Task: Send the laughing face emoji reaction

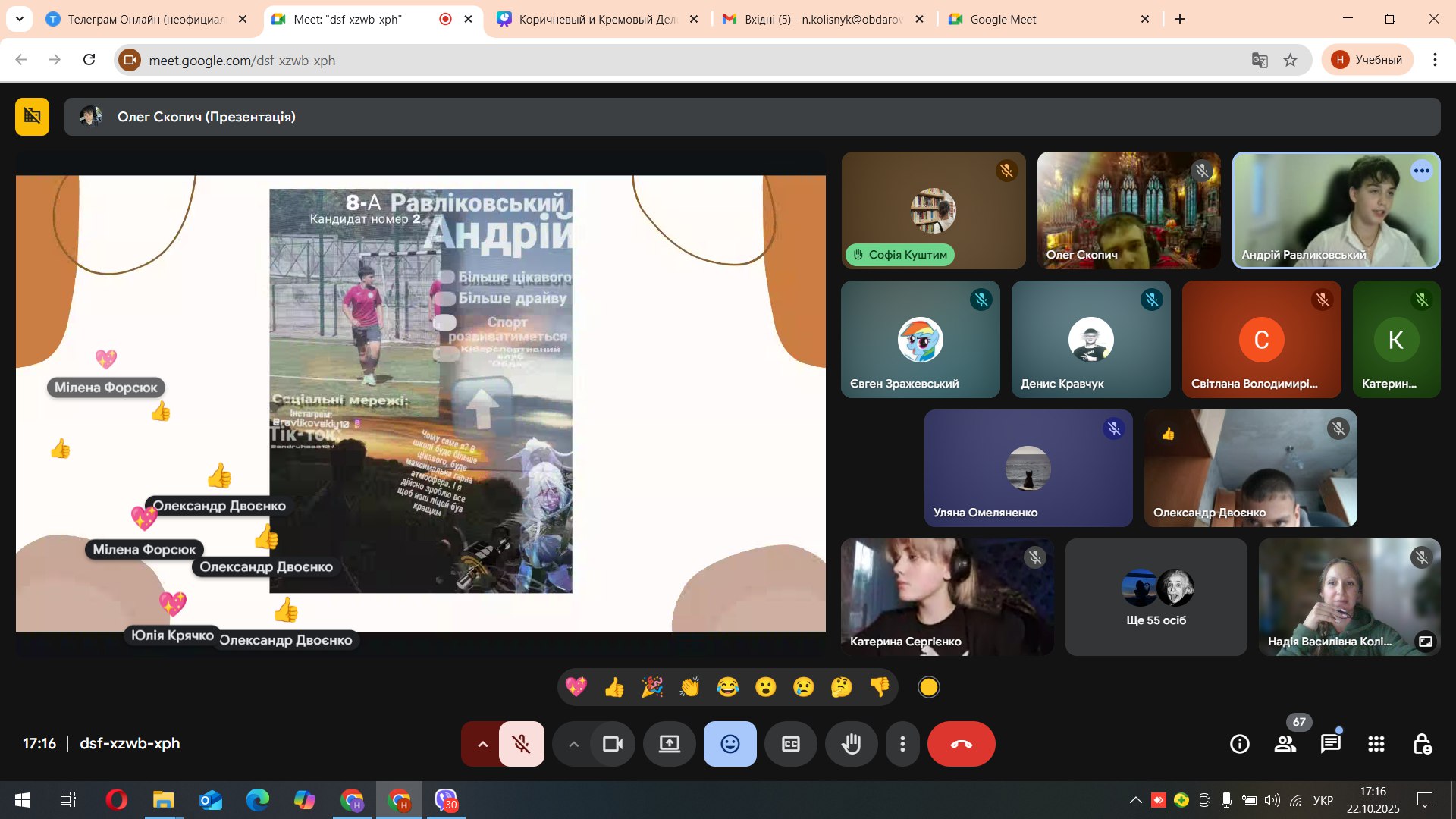Action: 728,687
